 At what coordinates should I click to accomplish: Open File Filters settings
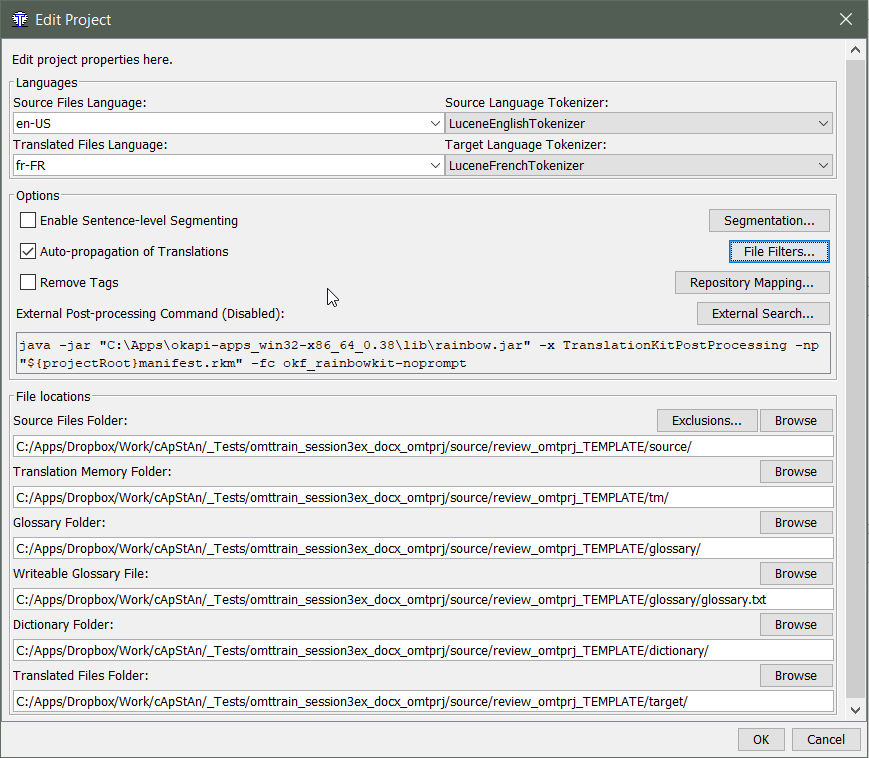[779, 252]
